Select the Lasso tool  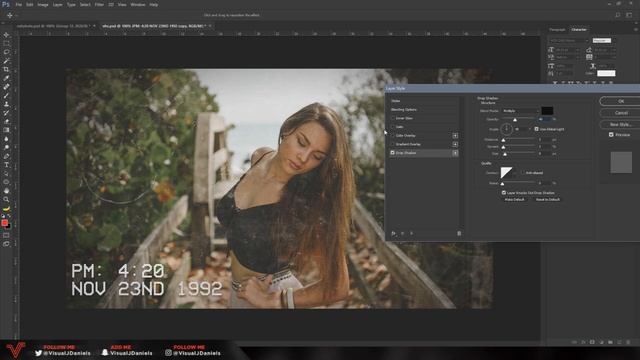pyautogui.click(x=6, y=52)
